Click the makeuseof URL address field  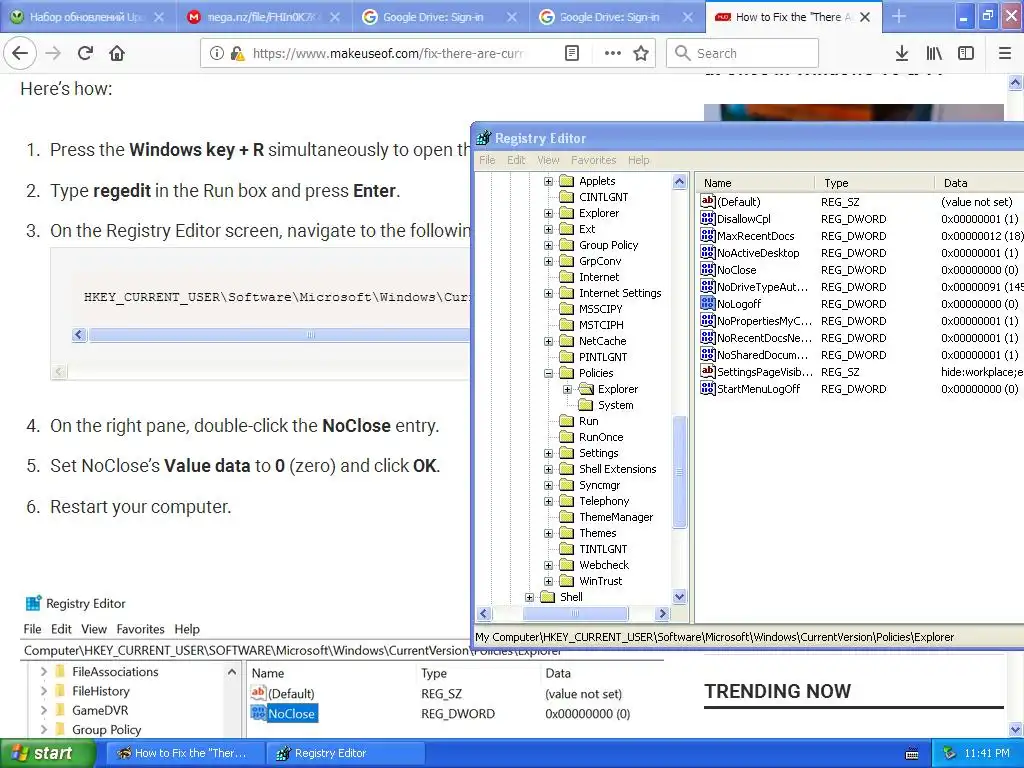click(387, 53)
